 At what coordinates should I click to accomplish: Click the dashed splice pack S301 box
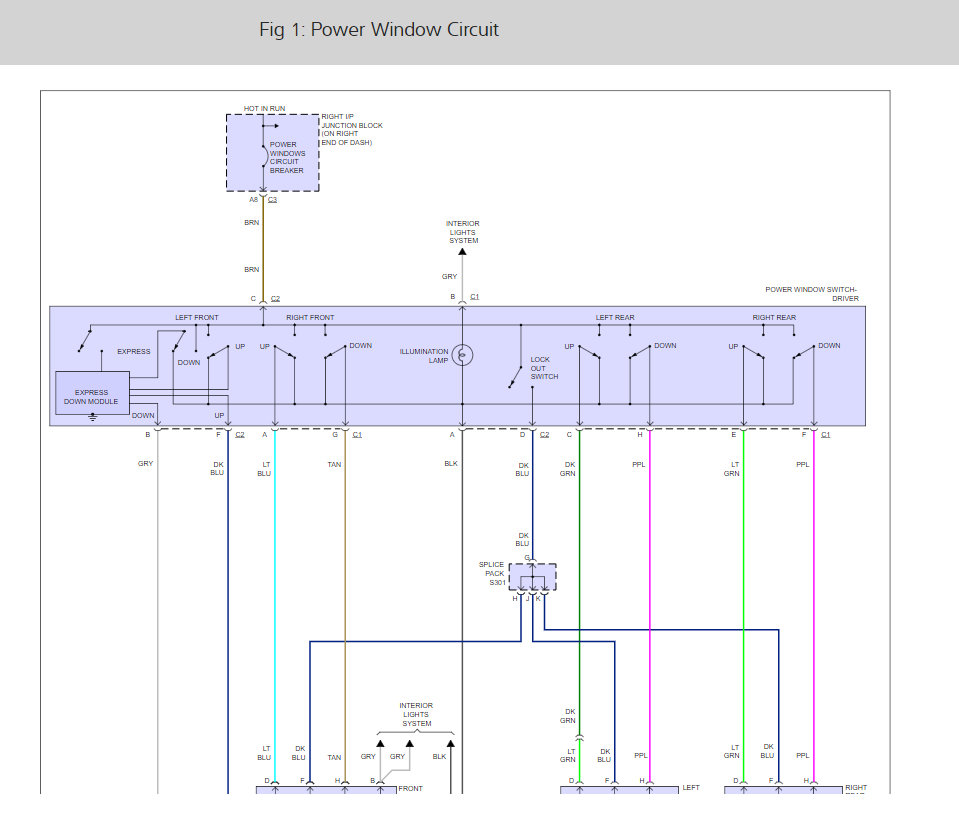[x=532, y=577]
